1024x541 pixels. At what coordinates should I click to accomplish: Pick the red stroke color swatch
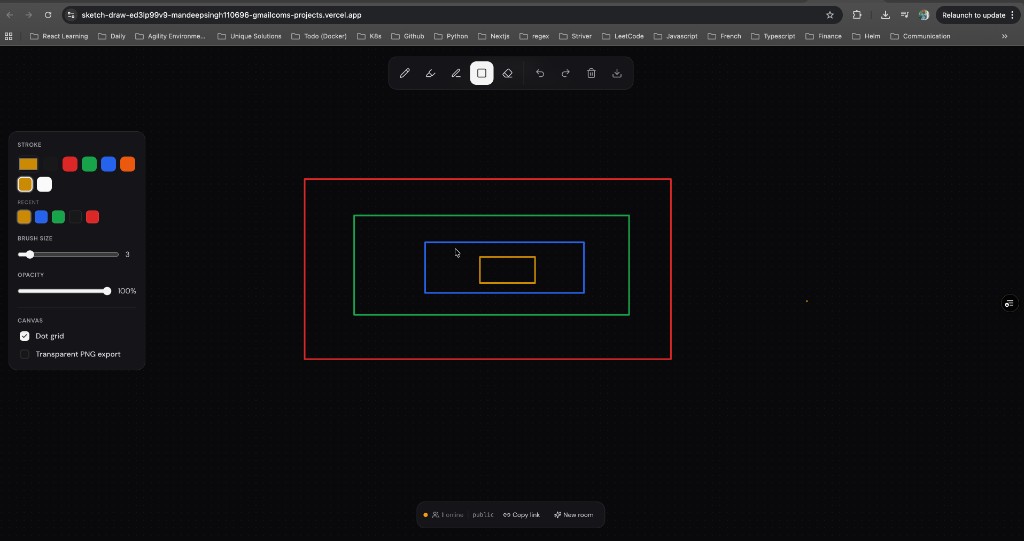click(x=70, y=164)
